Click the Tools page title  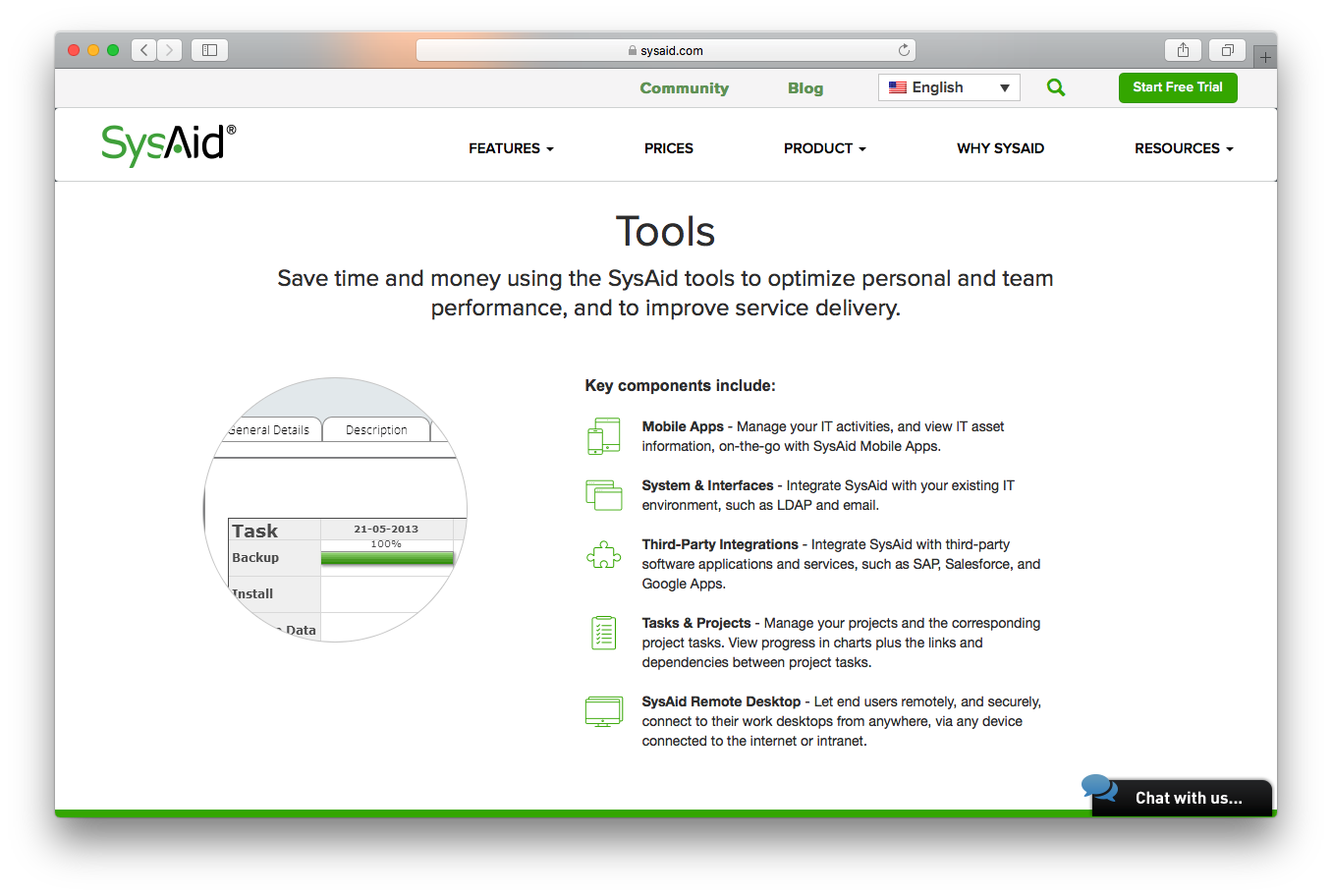(x=666, y=232)
